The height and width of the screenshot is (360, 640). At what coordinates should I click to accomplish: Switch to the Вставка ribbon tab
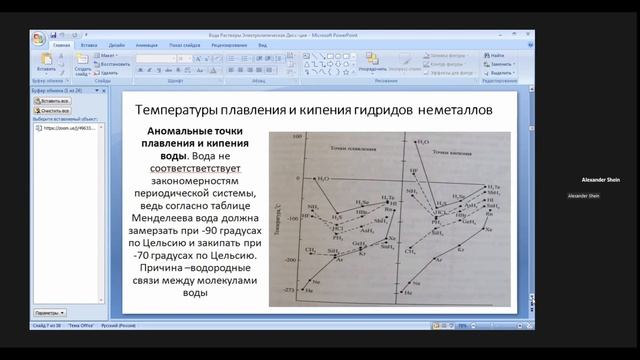click(89, 45)
